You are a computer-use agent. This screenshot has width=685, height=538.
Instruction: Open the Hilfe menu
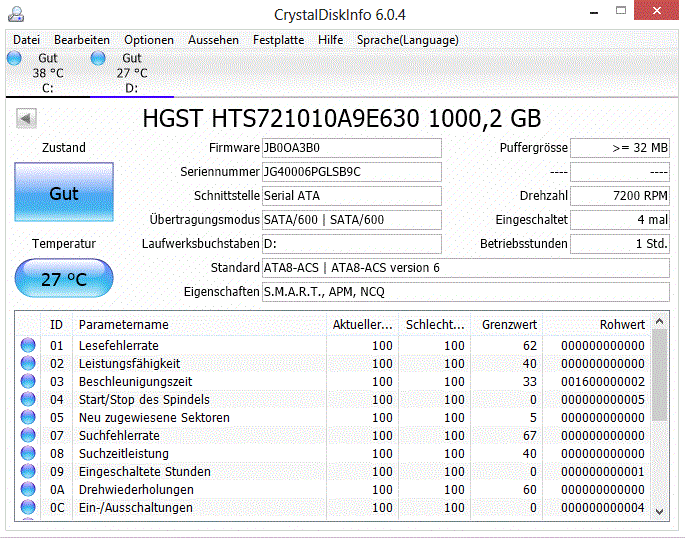[x=330, y=40]
